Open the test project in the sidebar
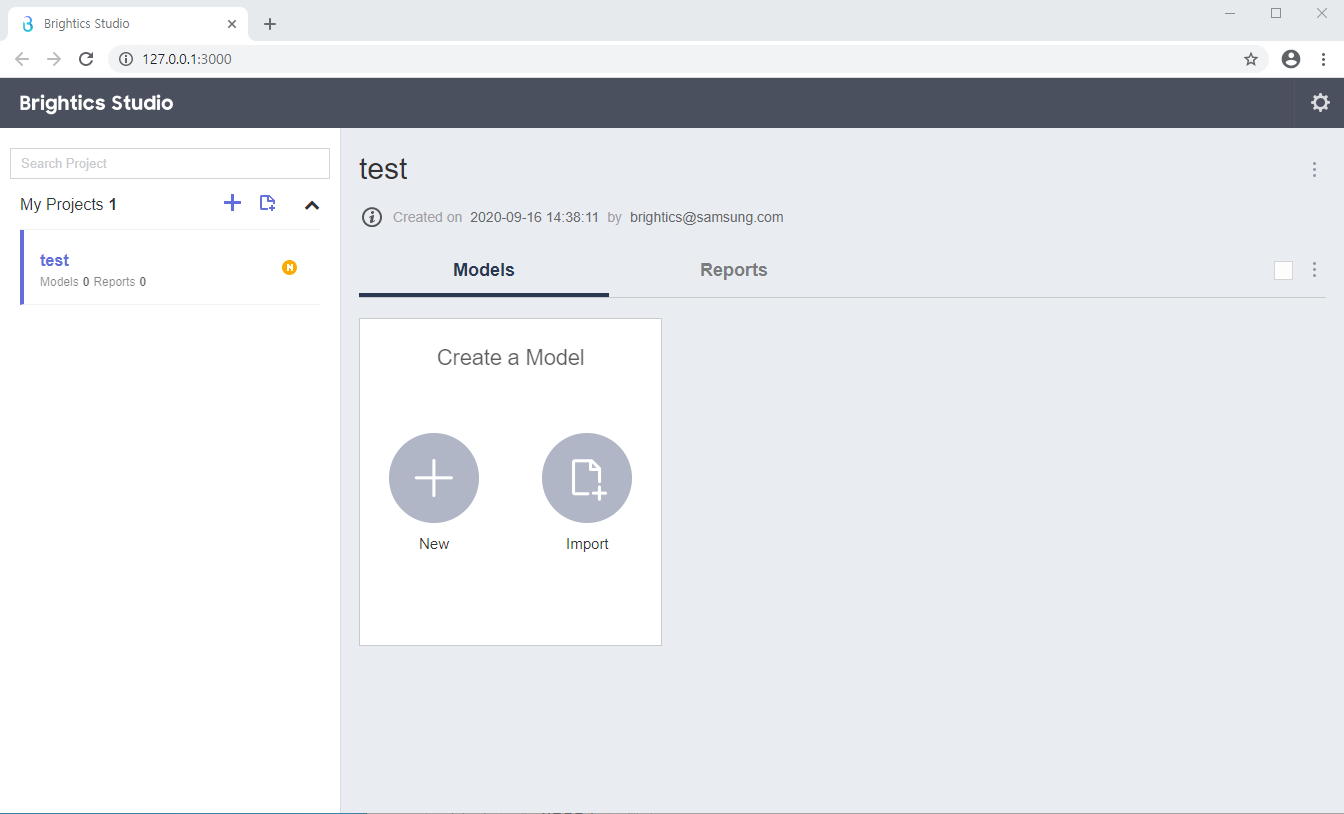The width and height of the screenshot is (1344, 814). (170, 267)
